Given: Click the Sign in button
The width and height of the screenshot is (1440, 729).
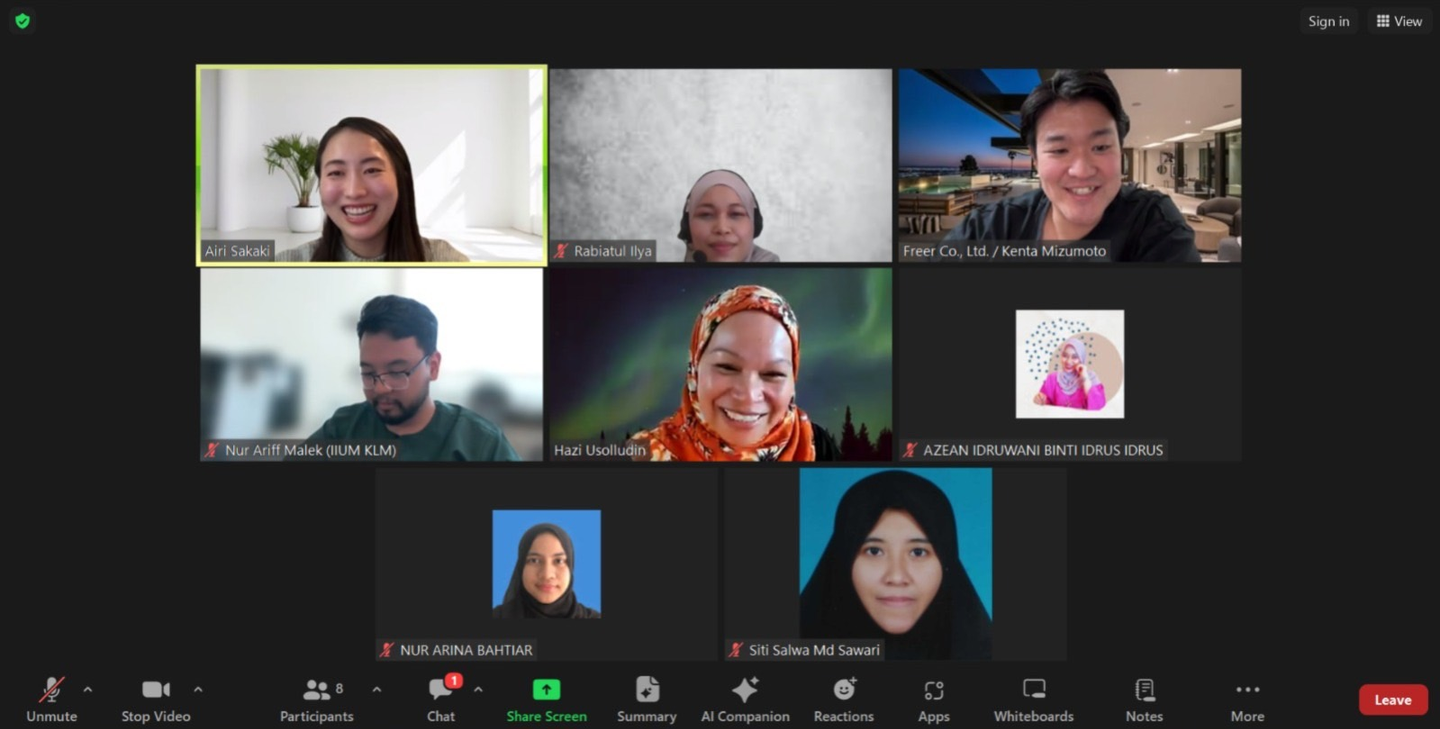Looking at the screenshot, I should point(1329,21).
